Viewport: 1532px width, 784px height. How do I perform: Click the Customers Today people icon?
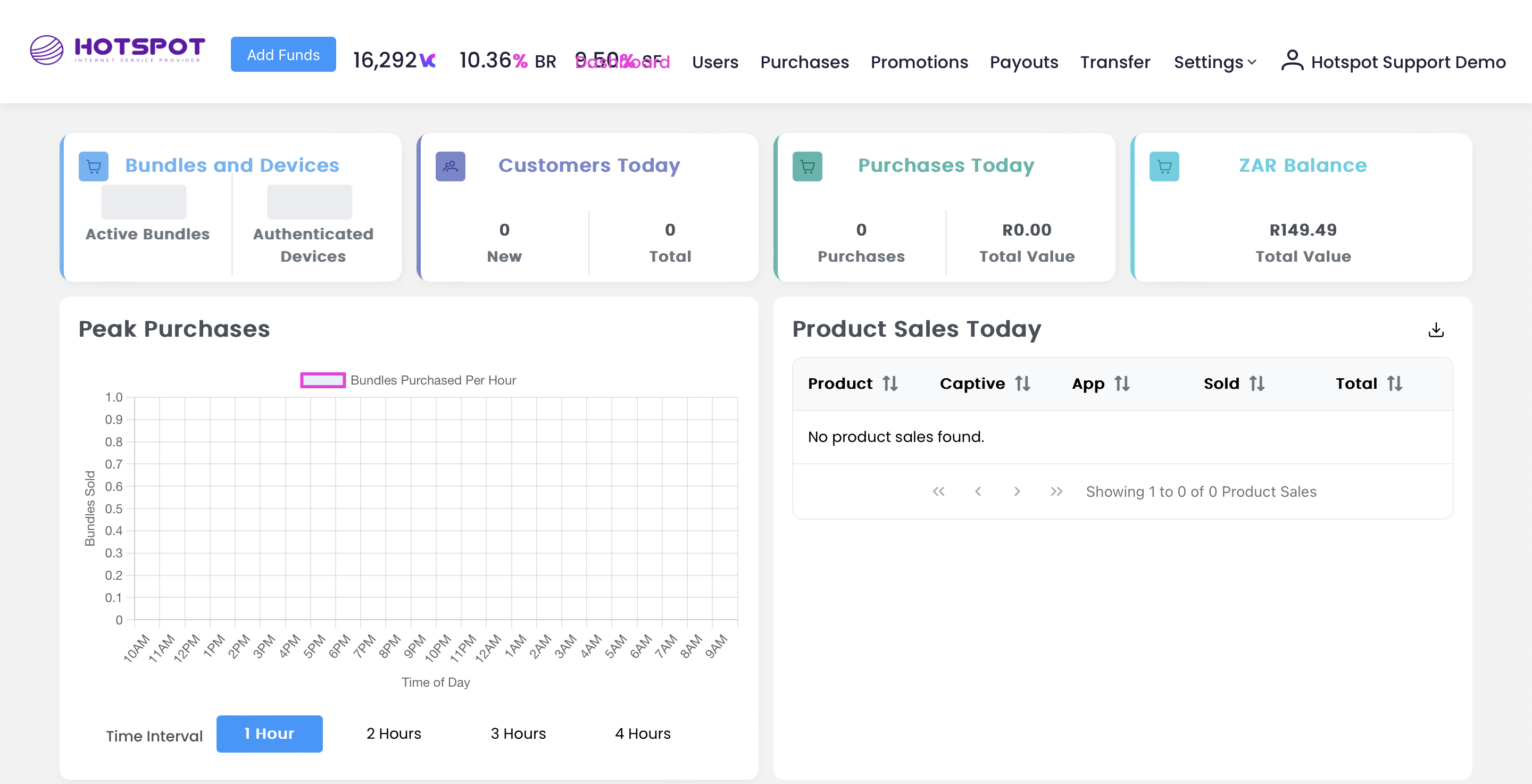click(450, 166)
